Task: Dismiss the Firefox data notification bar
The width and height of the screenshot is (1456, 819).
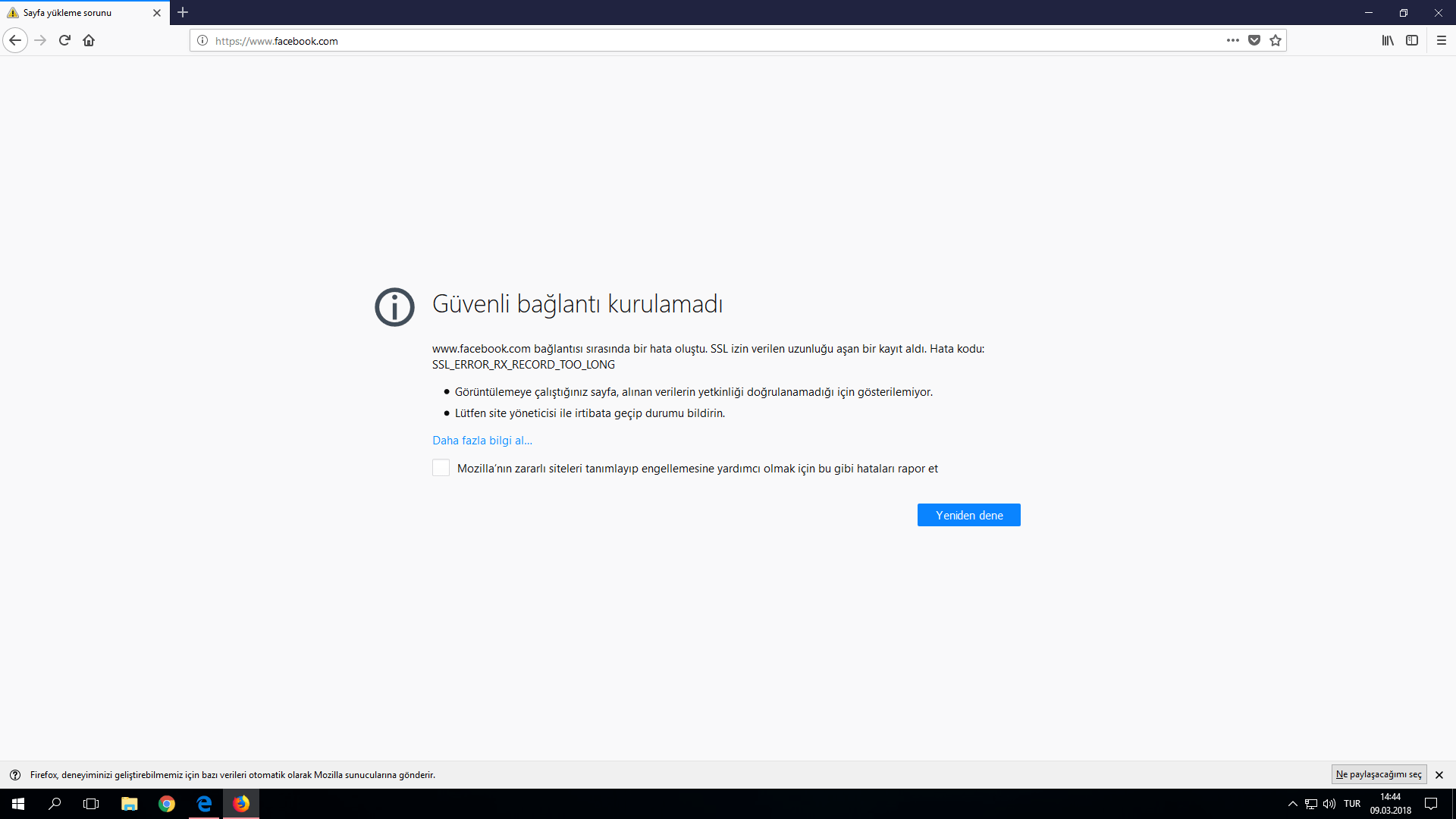Action: pos(1439,775)
